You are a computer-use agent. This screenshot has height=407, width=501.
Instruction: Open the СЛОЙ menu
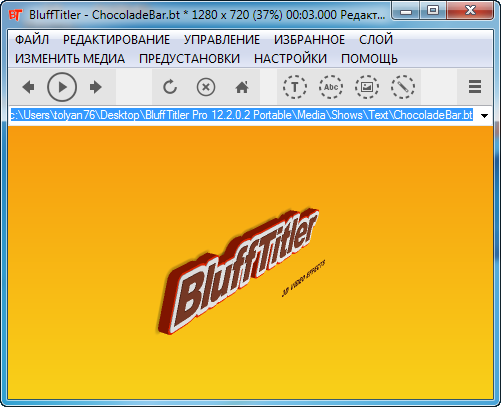coord(376,40)
